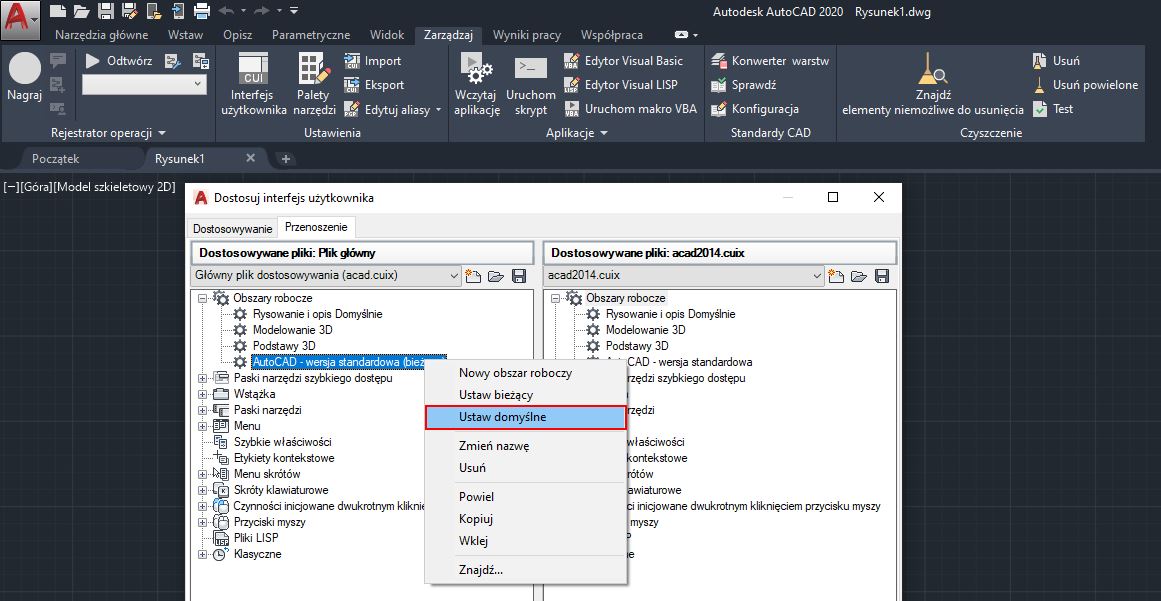Click open-file icon in right acad2014.cuix pane
This screenshot has height=601, width=1161.
[859, 276]
